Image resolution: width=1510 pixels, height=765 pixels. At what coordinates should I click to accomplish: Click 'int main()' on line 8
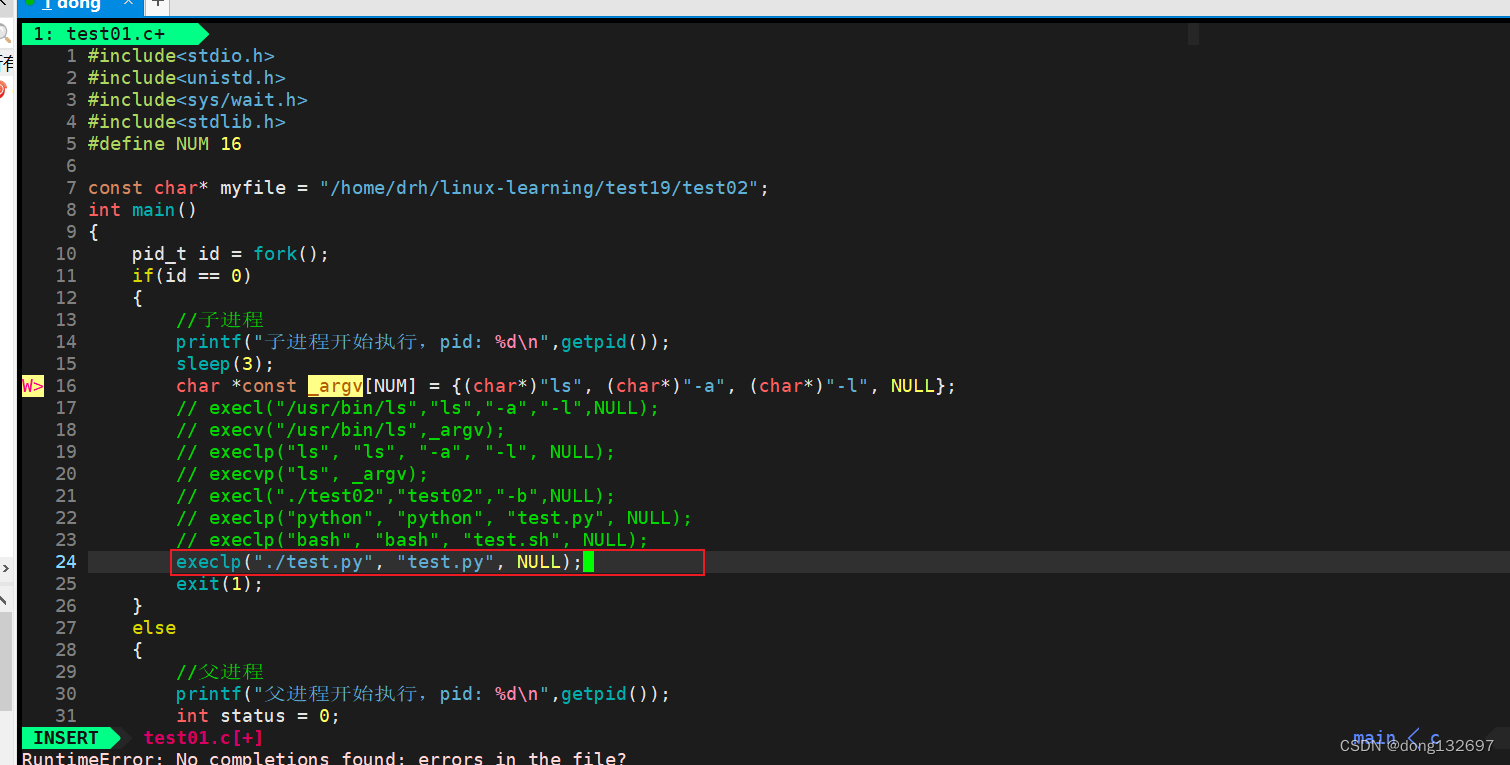point(143,210)
